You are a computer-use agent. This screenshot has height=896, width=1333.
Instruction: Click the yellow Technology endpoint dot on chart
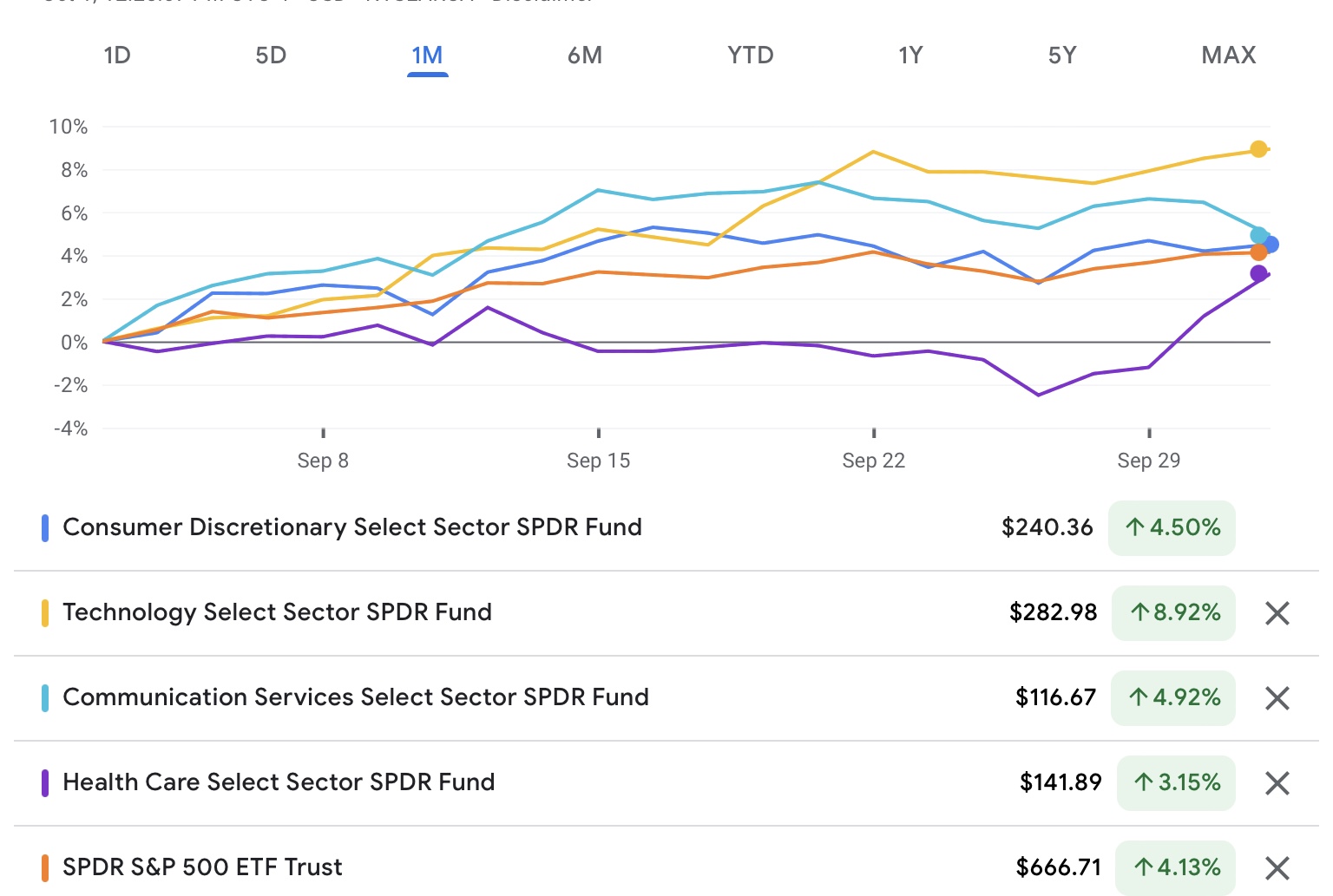[1258, 149]
